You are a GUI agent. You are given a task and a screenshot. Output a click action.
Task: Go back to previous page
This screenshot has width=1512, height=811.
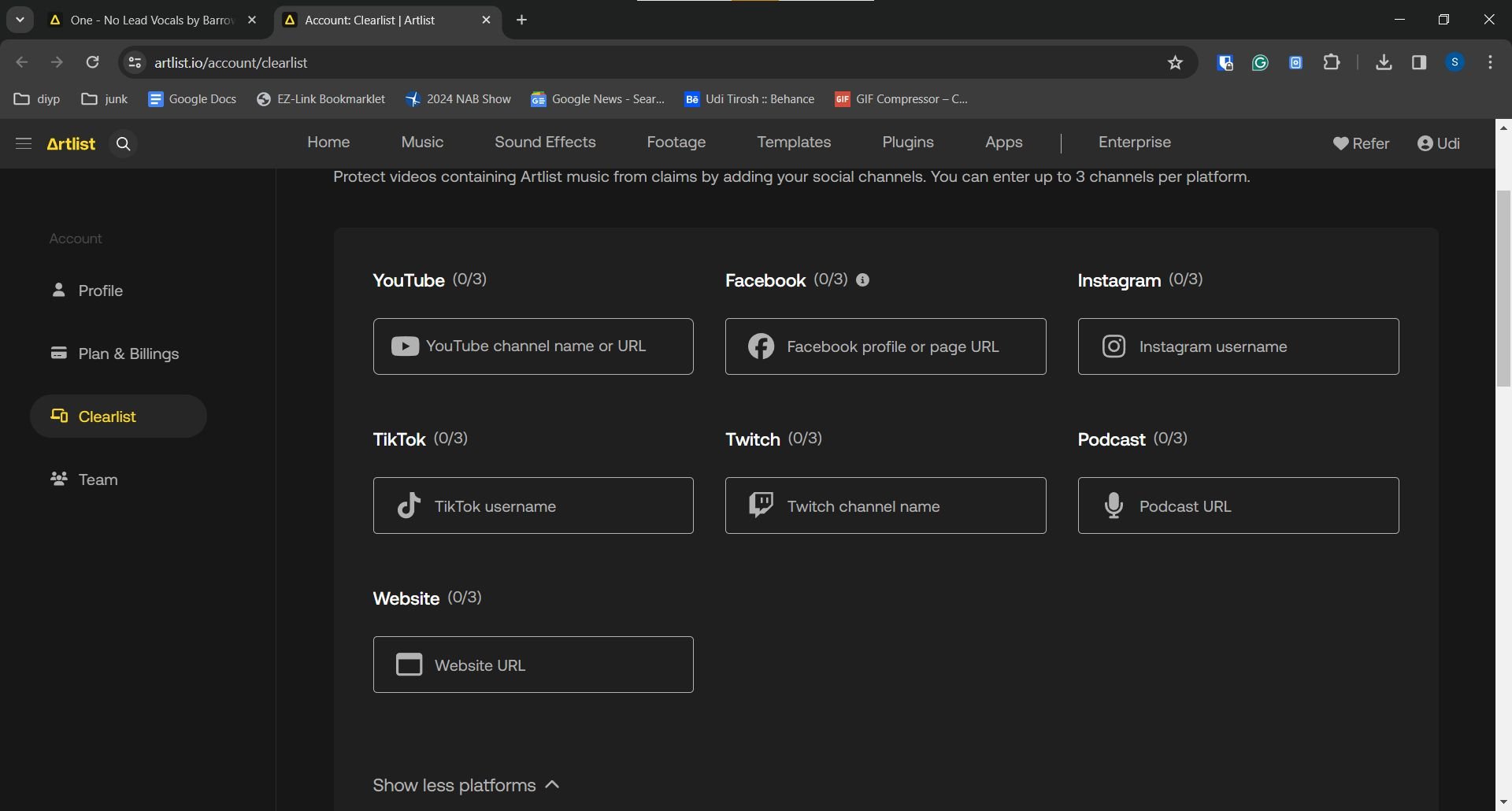click(22, 62)
